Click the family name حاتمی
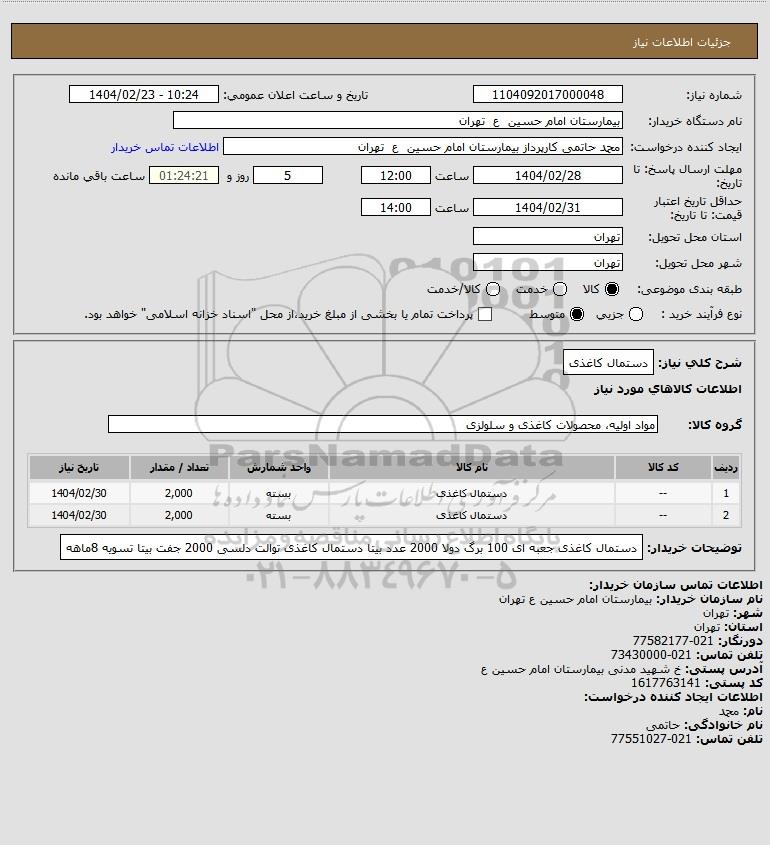Image resolution: width=770 pixels, height=845 pixels. tap(663, 725)
